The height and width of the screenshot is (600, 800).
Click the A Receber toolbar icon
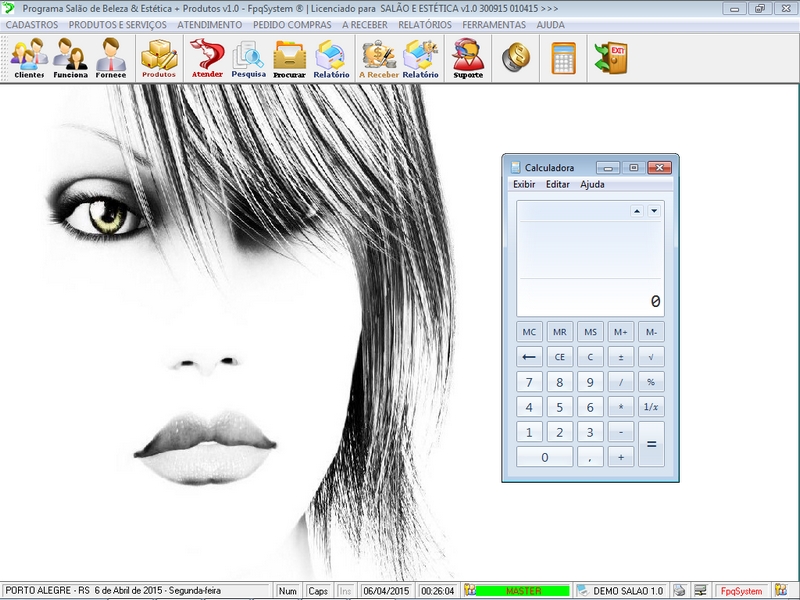[x=379, y=58]
